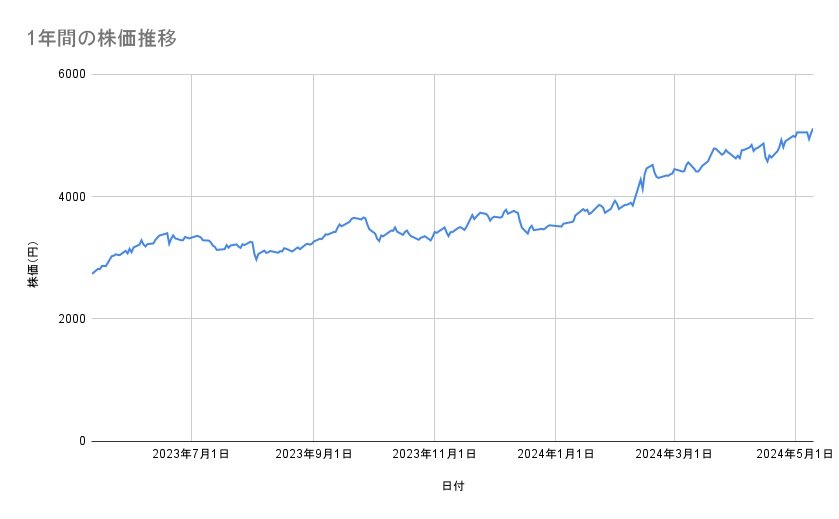This screenshot has width=839, height=519.
Task: Click the 4000 y-axis tick label
Action: click(70, 197)
